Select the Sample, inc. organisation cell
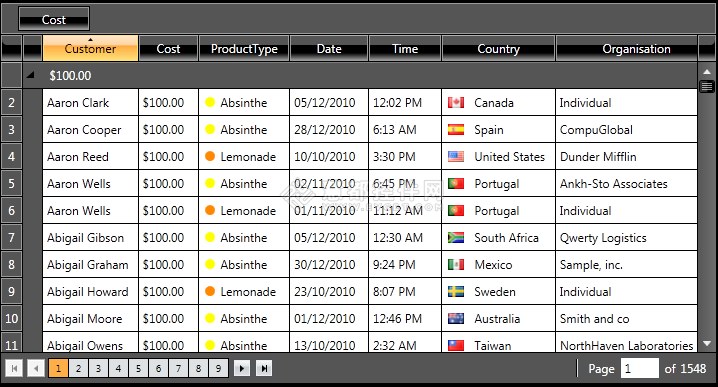The height and width of the screenshot is (387, 718). tap(626, 265)
